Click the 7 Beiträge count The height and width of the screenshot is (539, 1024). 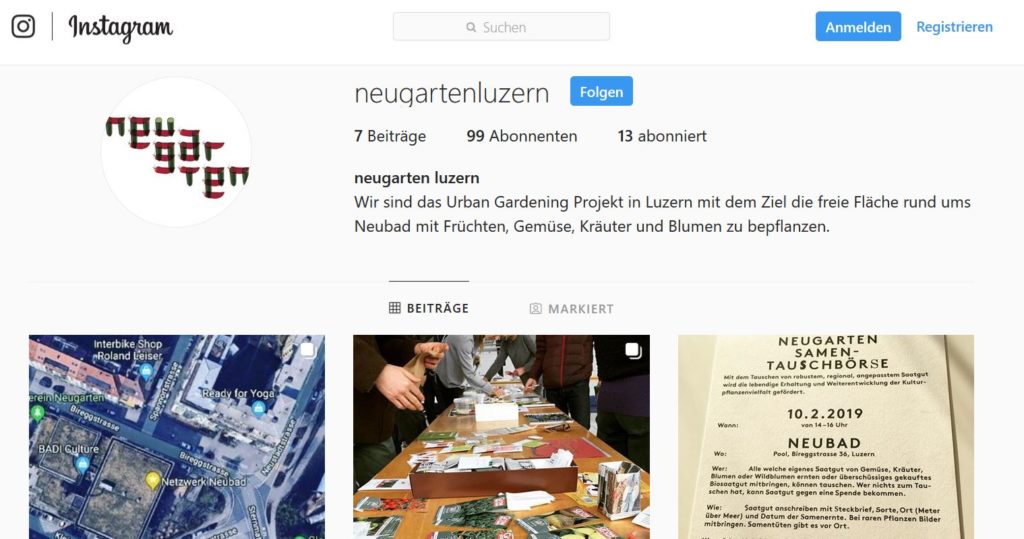(x=390, y=136)
